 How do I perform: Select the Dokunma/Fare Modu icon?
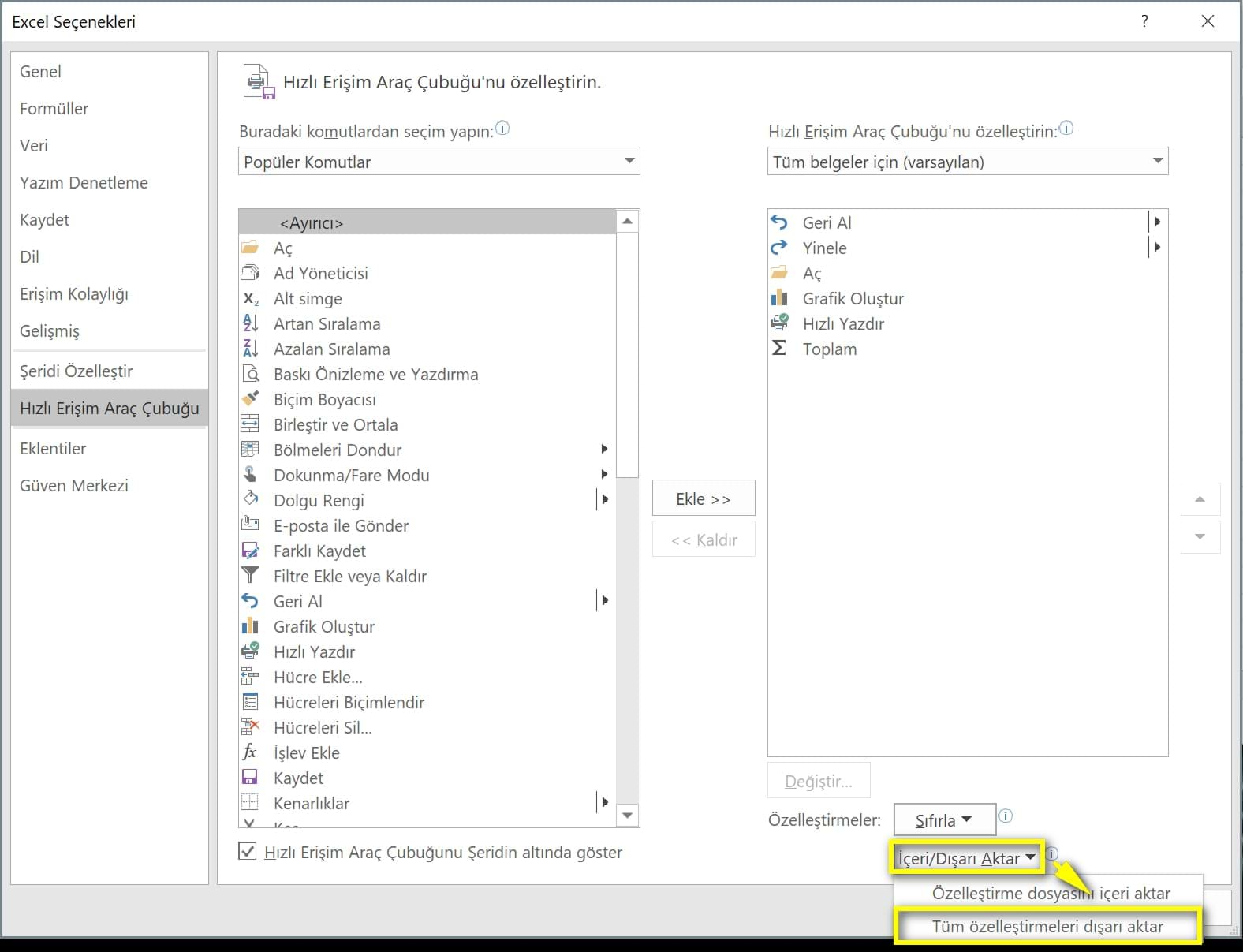(x=250, y=475)
